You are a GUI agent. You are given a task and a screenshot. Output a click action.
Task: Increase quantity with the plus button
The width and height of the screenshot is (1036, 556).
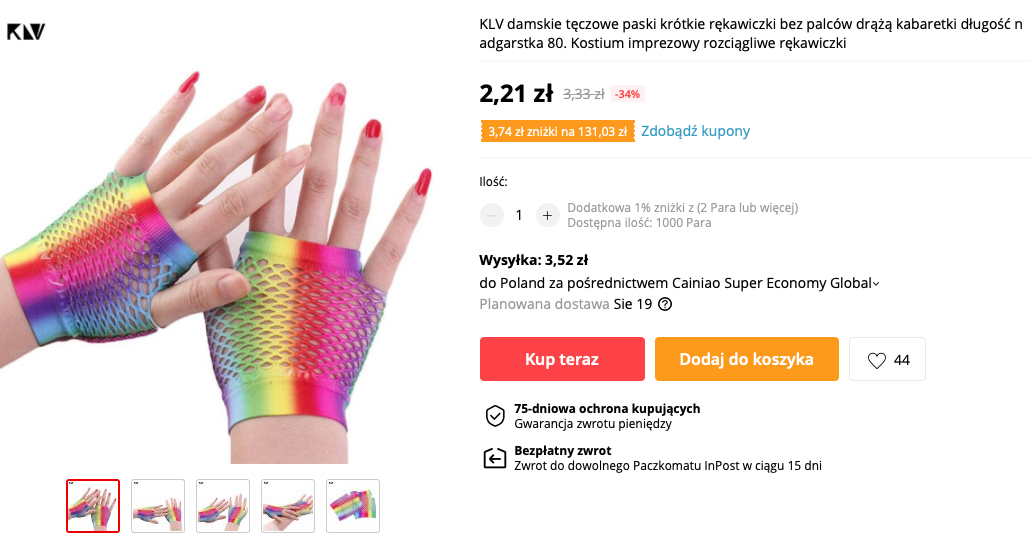point(547,215)
